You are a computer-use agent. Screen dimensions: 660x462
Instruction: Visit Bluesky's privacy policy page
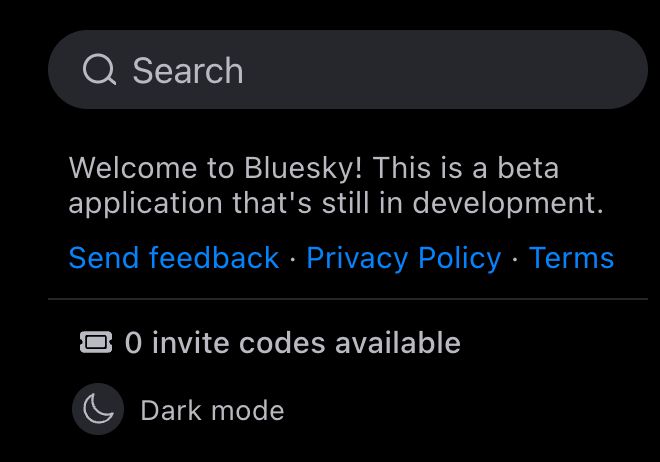403,258
